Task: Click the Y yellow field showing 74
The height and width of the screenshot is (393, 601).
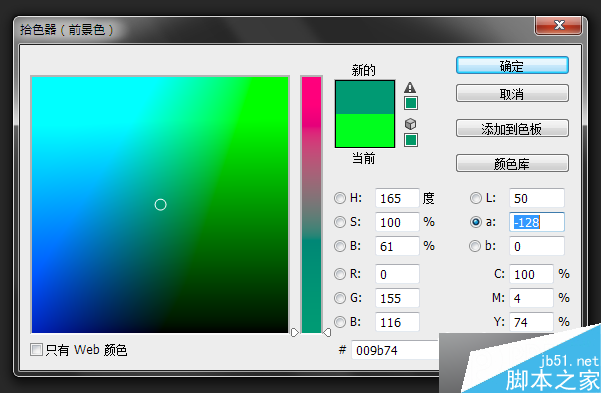Action: point(531,322)
